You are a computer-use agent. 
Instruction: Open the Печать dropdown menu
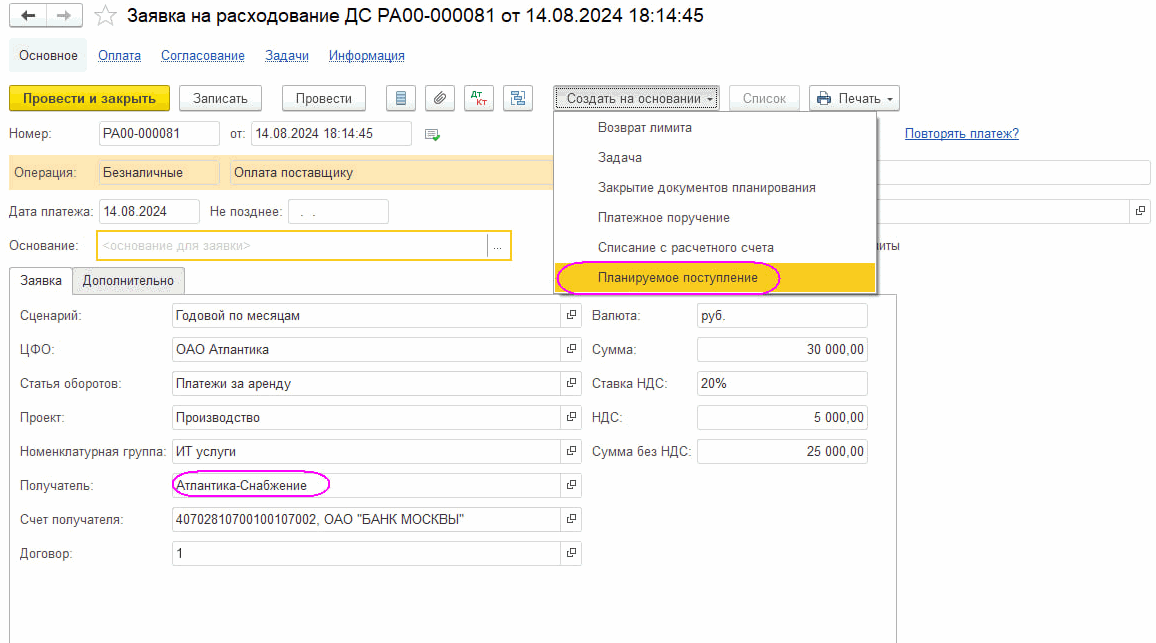click(x=854, y=98)
